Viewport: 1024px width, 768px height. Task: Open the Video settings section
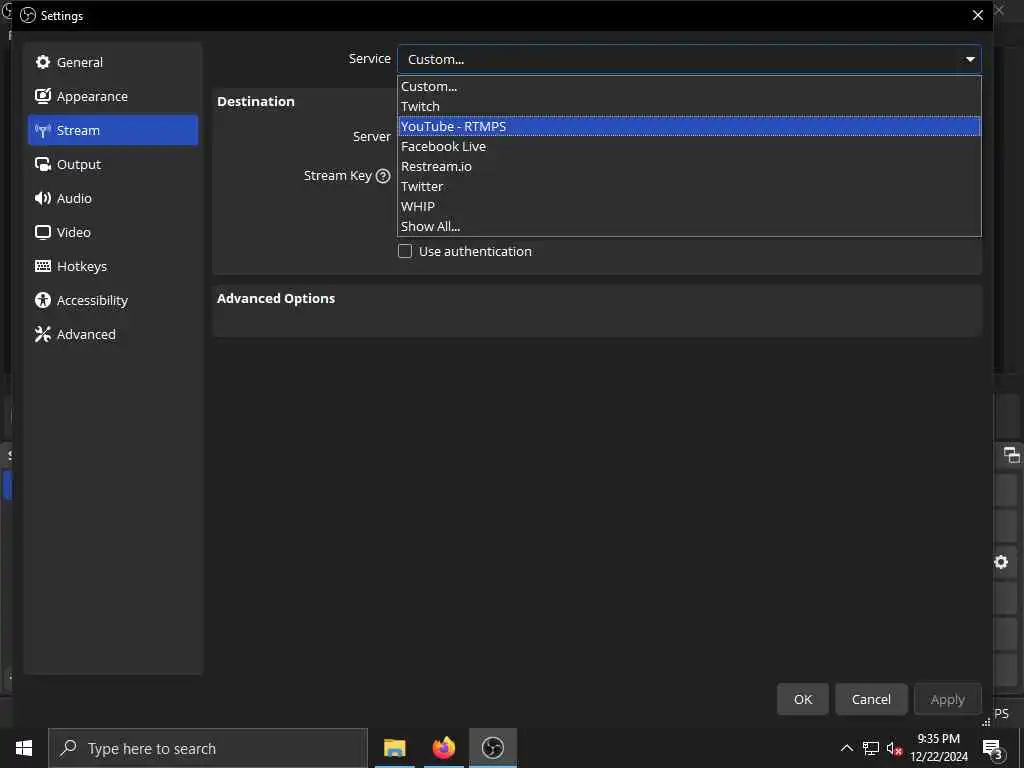click(112, 232)
